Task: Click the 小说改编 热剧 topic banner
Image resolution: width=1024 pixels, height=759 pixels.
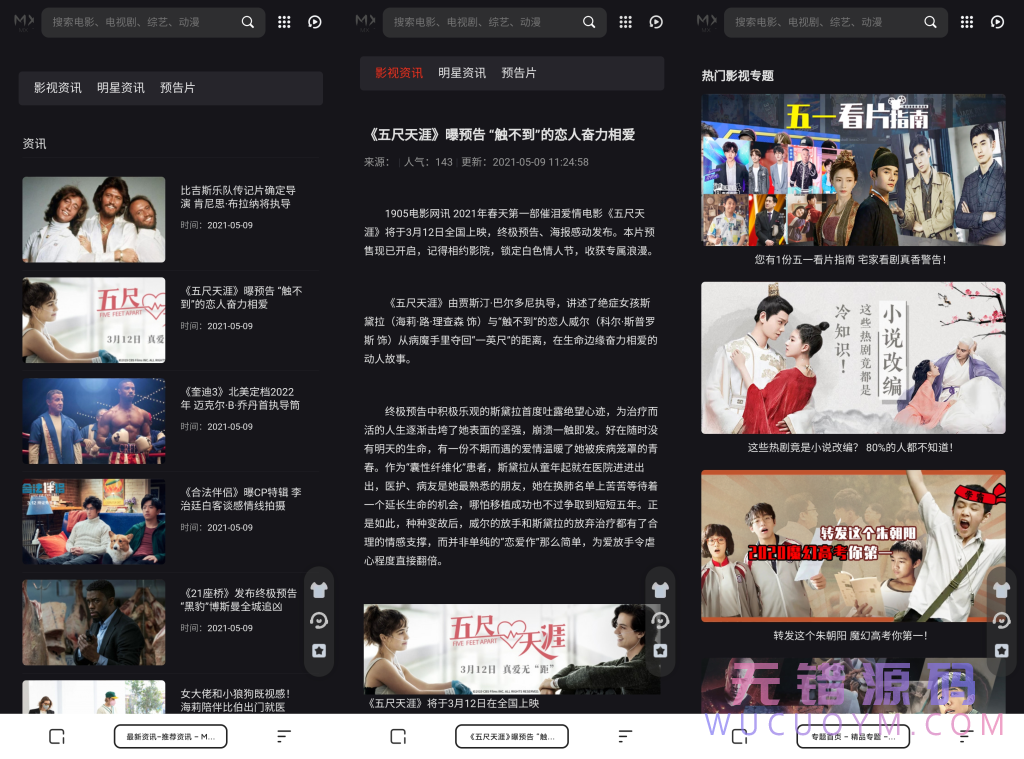Action: 853,357
